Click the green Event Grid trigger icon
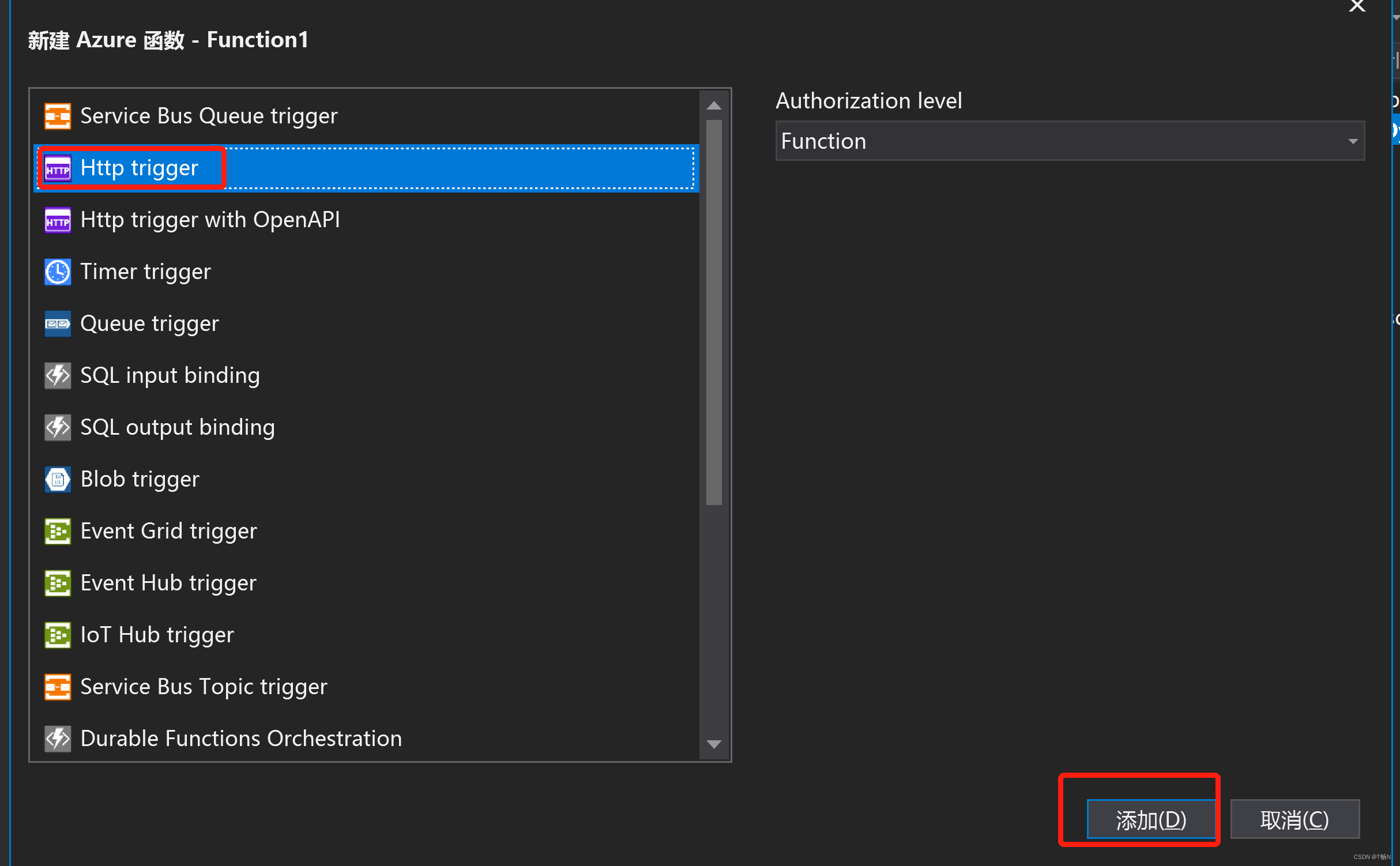This screenshot has height=866, width=1400. point(58,532)
